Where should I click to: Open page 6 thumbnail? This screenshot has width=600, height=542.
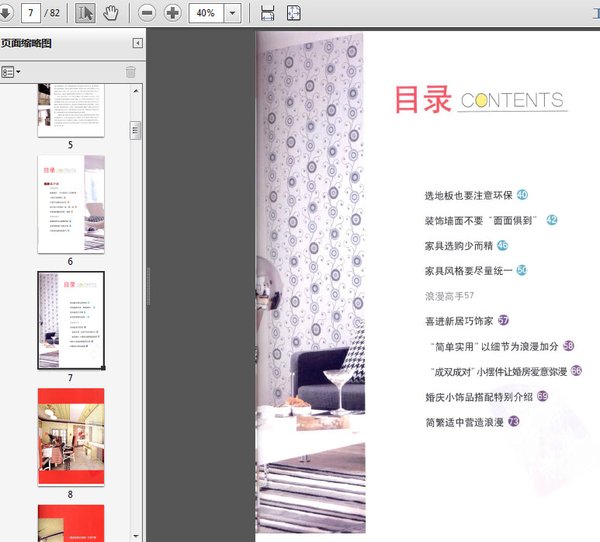click(x=71, y=204)
